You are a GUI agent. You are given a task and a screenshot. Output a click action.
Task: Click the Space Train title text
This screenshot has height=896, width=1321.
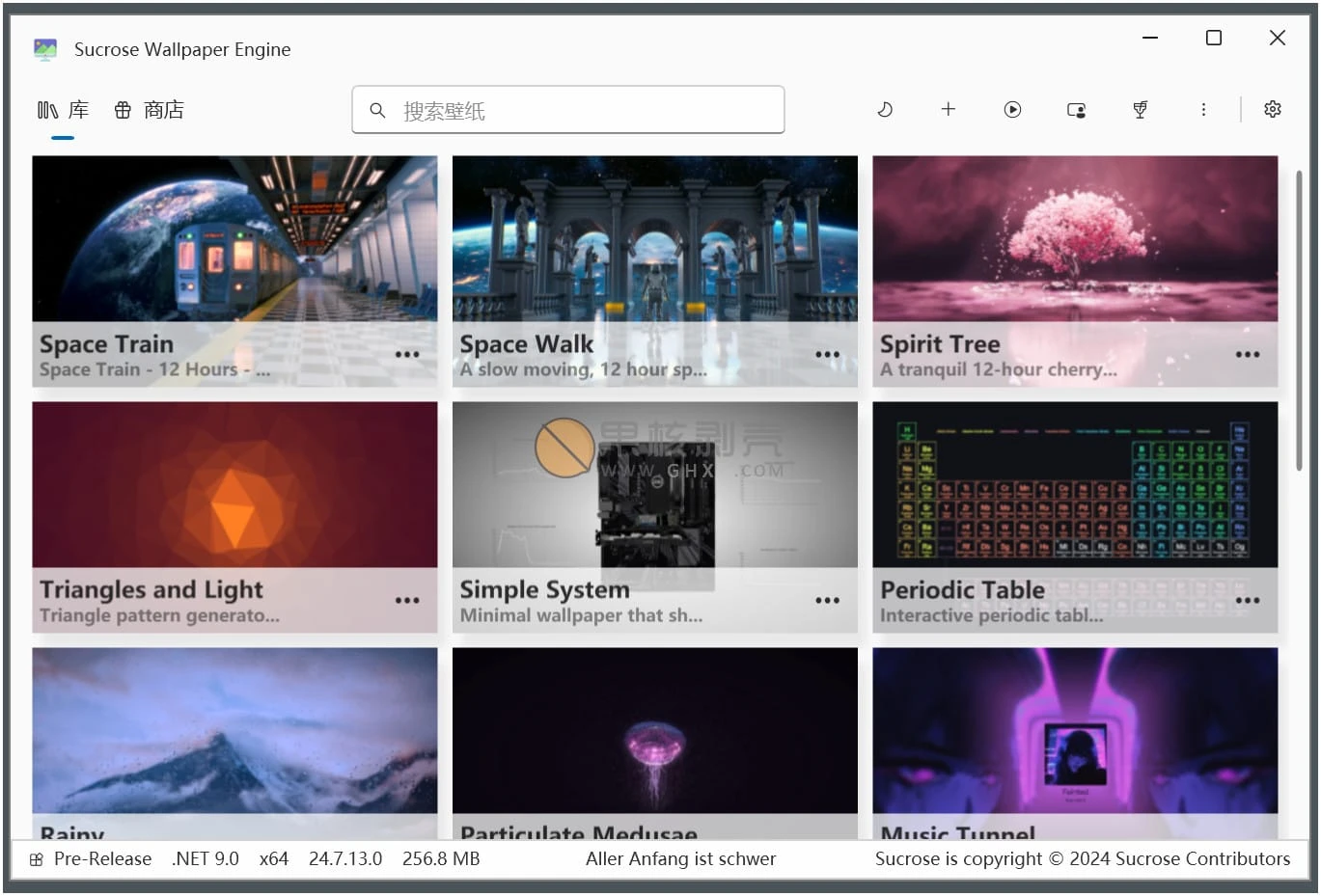click(x=106, y=344)
